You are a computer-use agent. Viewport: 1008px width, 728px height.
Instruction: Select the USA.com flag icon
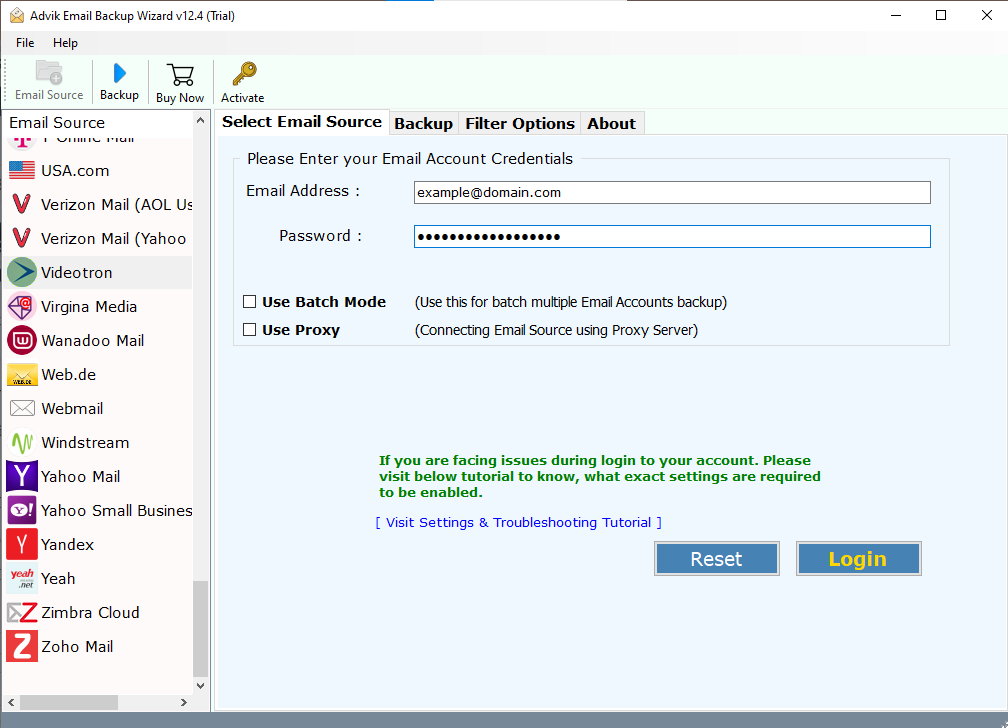coord(22,170)
